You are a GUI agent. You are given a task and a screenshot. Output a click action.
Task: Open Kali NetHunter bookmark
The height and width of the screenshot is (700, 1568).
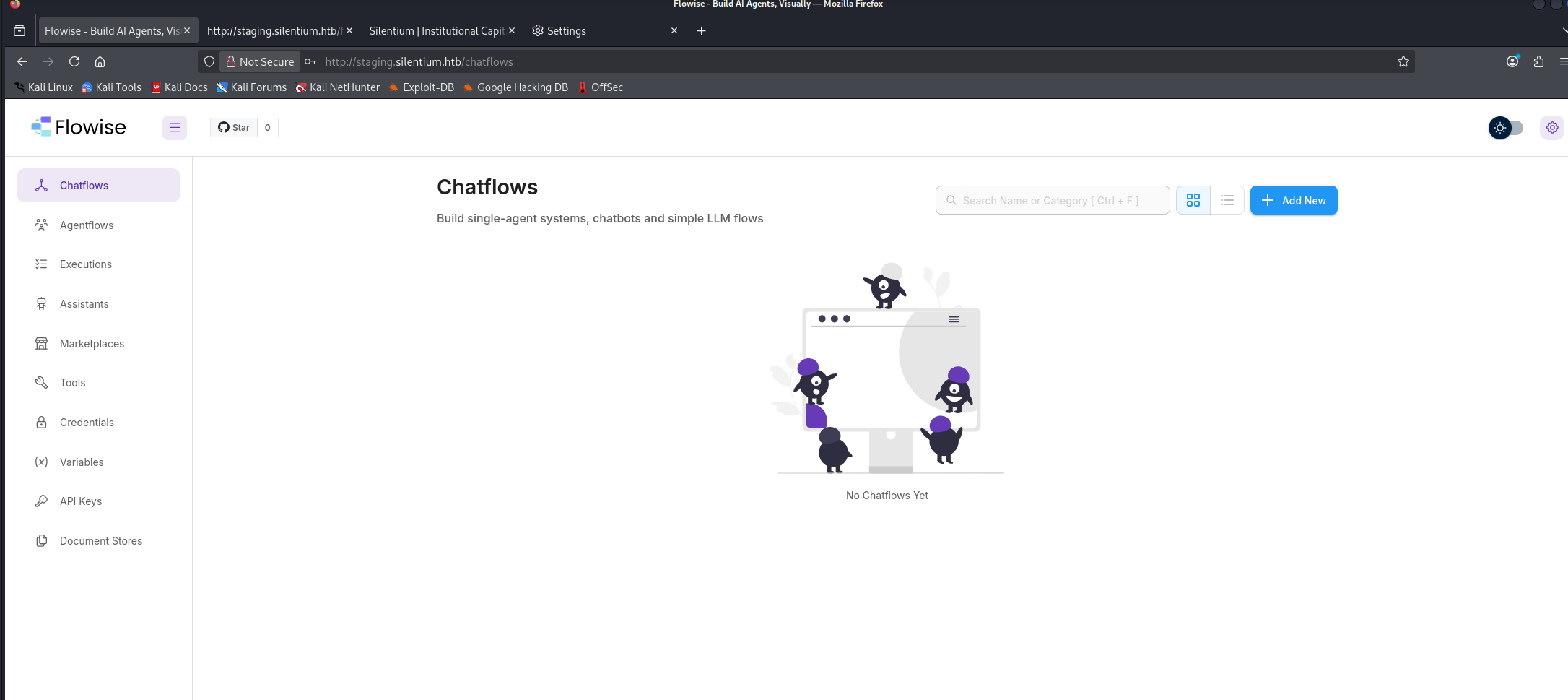(x=337, y=87)
